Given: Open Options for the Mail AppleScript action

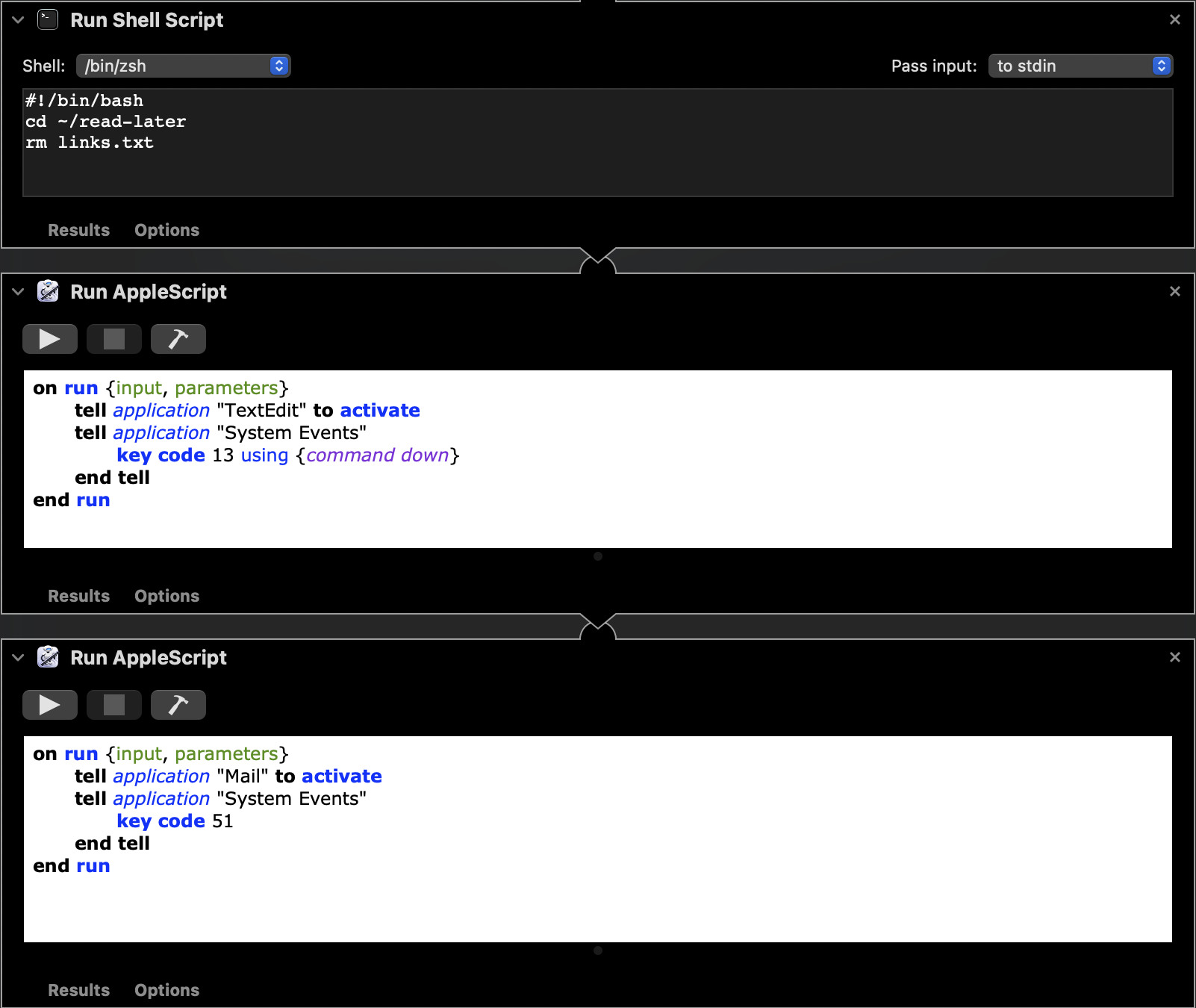Looking at the screenshot, I should (x=166, y=990).
